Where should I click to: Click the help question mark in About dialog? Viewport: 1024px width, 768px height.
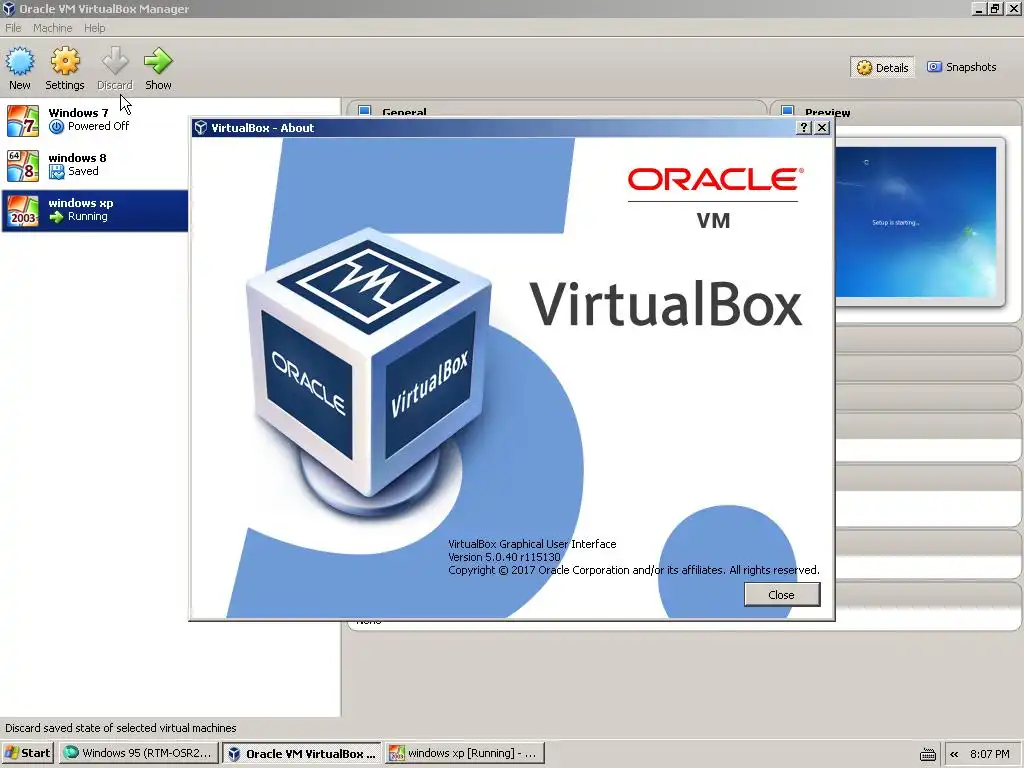(x=805, y=128)
